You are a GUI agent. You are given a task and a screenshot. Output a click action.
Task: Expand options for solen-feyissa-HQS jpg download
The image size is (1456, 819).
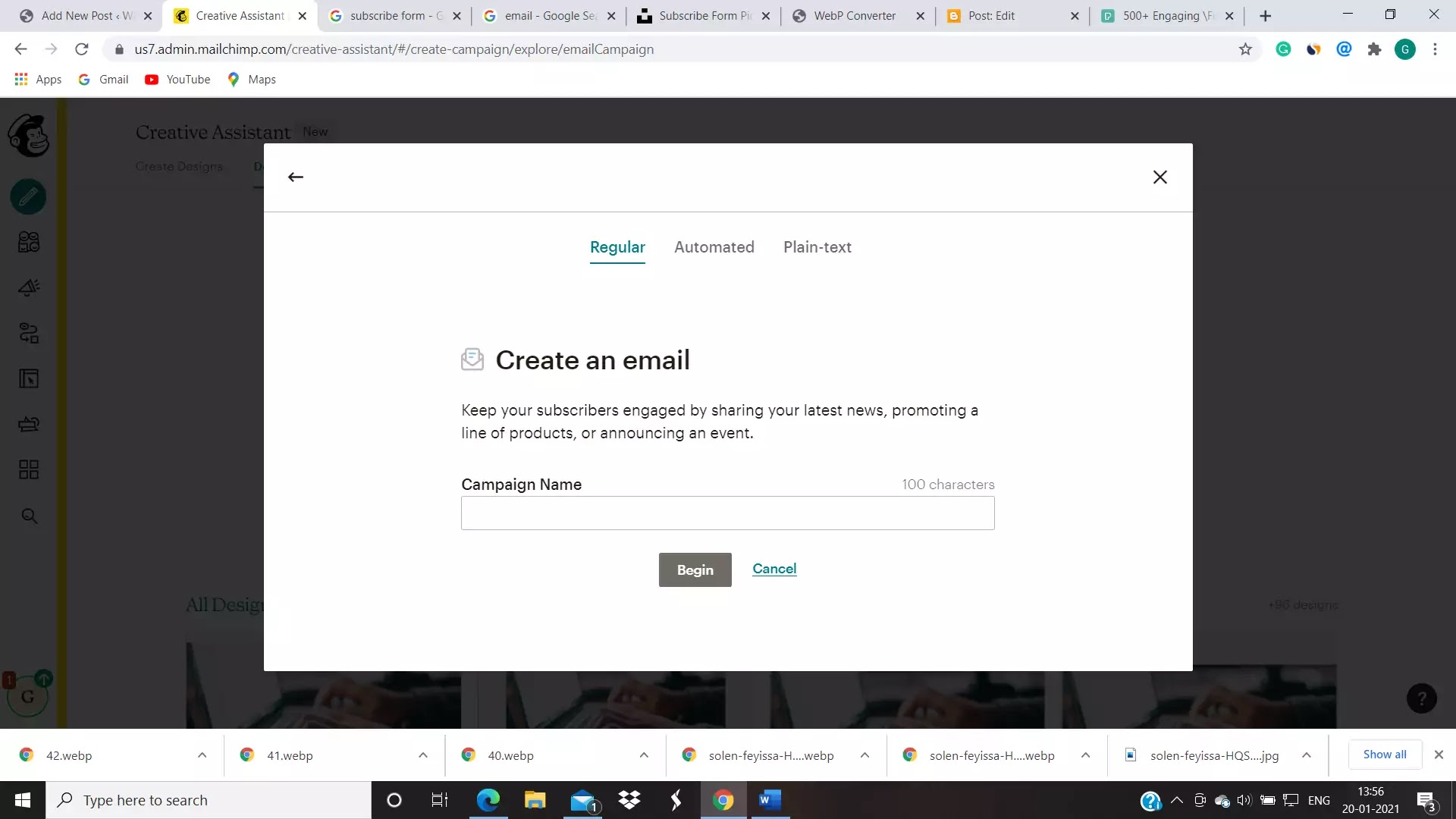(1306, 755)
